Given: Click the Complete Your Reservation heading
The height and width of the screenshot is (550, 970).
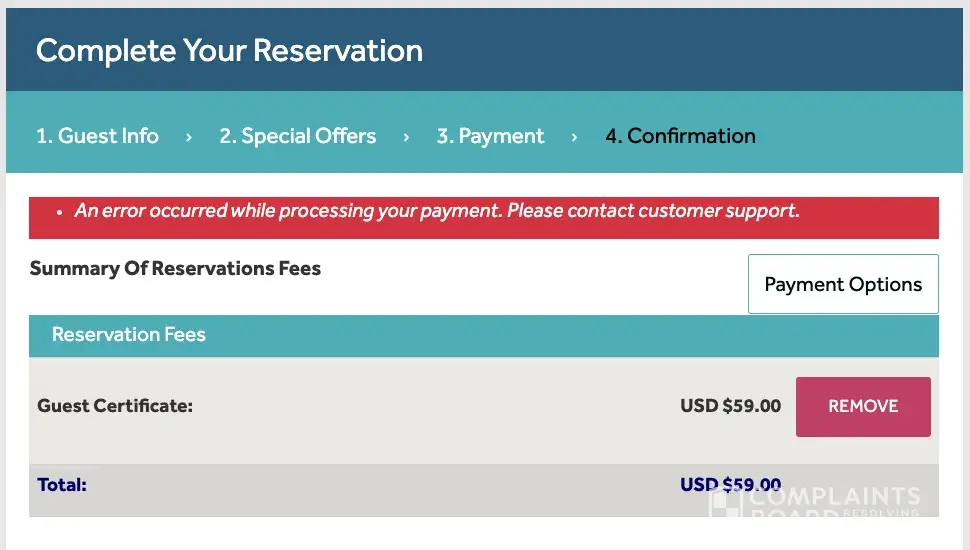Looking at the screenshot, I should pyautogui.click(x=229, y=50).
